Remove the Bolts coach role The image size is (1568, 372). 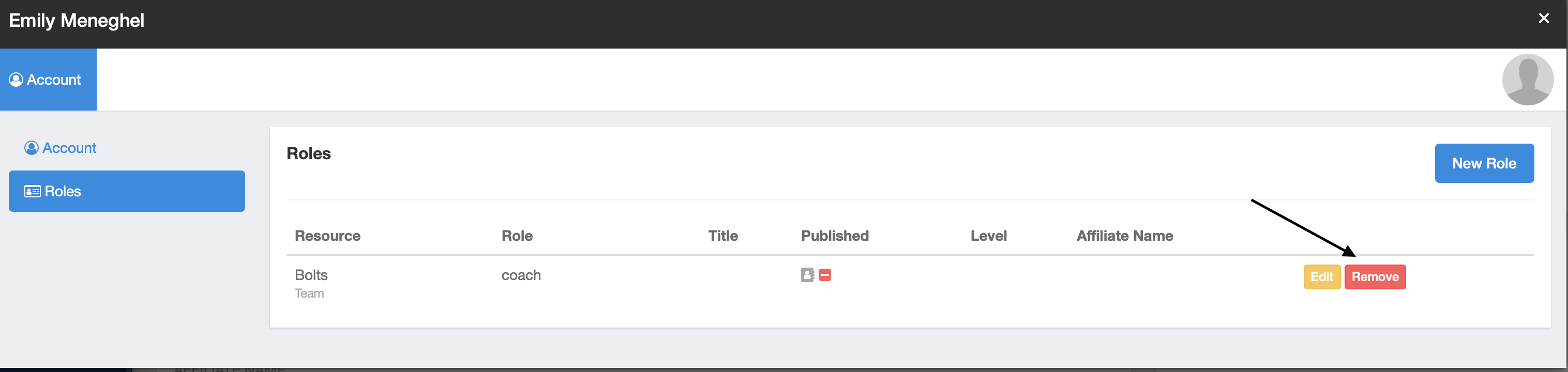click(x=1375, y=277)
